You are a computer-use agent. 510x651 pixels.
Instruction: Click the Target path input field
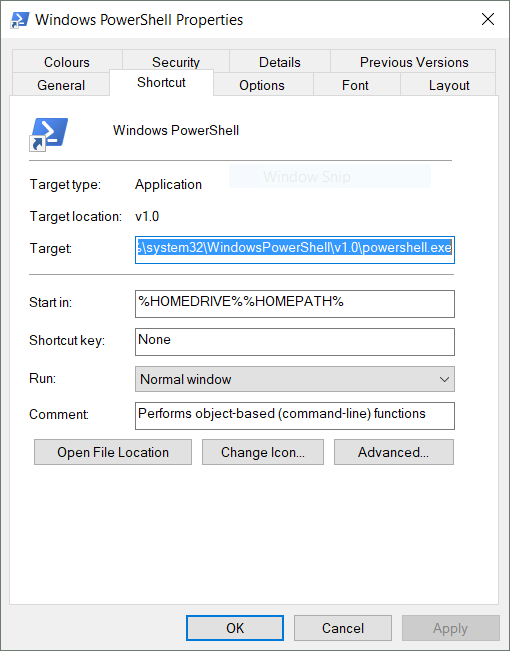[x=295, y=250]
